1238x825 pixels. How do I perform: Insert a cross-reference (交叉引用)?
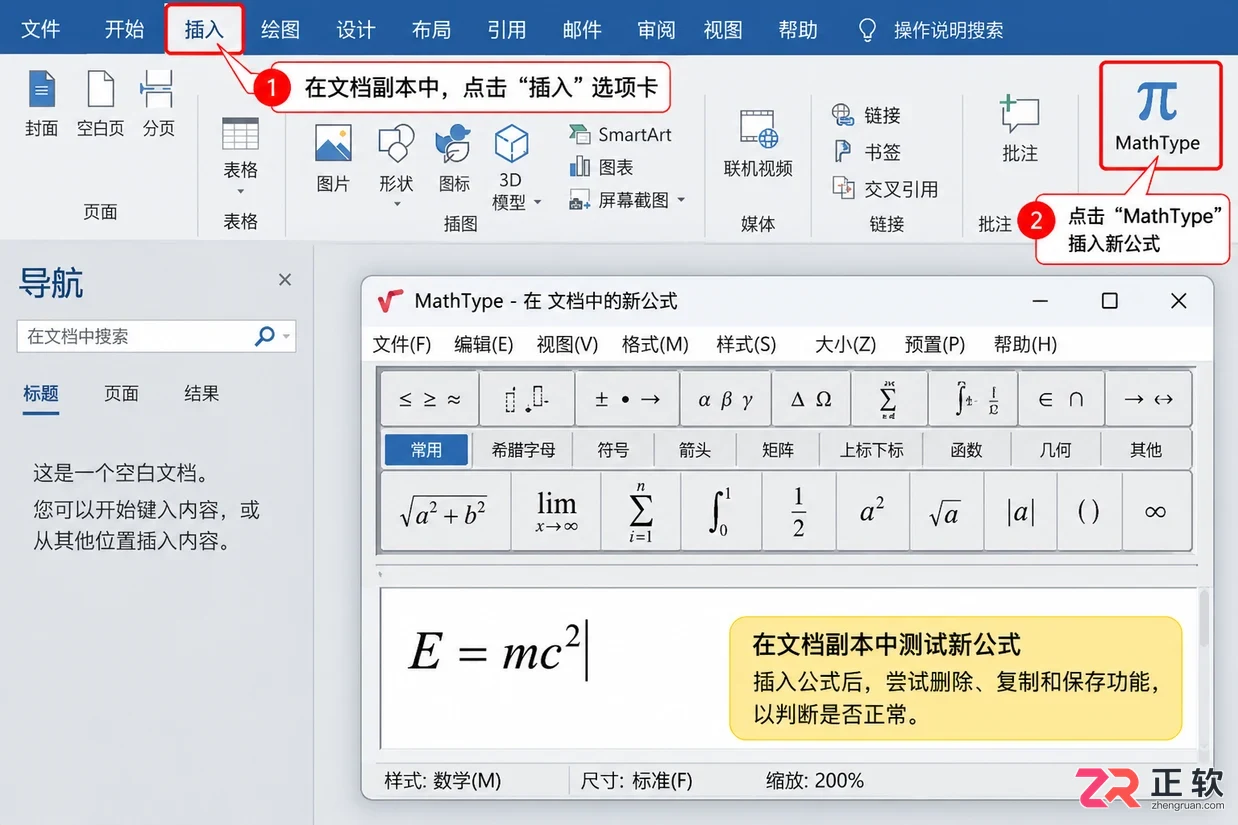pyautogui.click(x=885, y=188)
